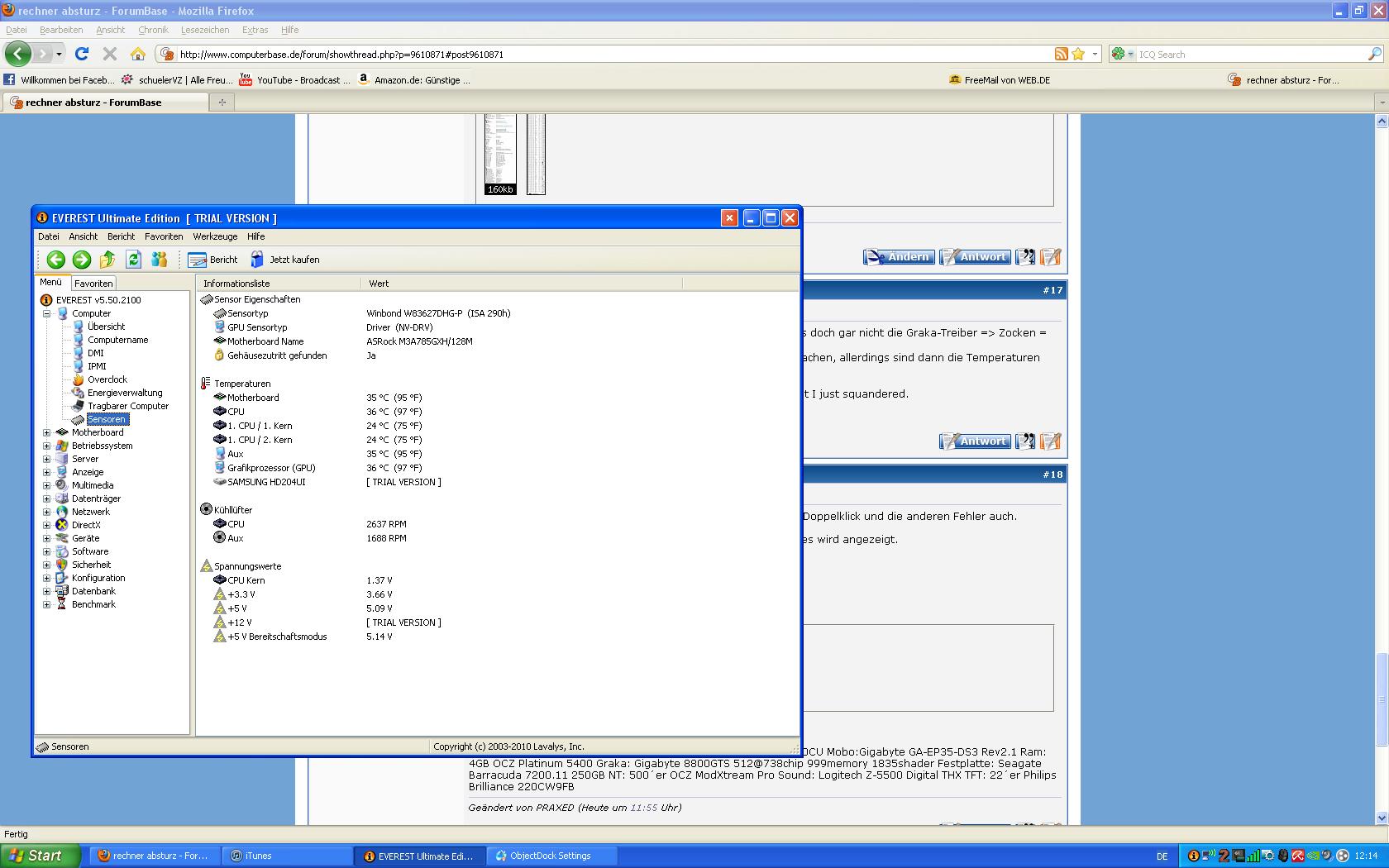Viewport: 1389px width, 868px height.
Task: Select Tragbarer Computer tree item
Action: tap(127, 406)
